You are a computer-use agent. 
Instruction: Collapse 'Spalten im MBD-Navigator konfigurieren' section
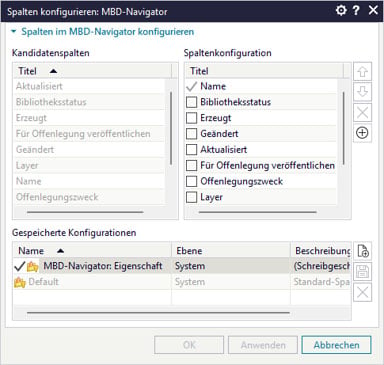coord(14,32)
